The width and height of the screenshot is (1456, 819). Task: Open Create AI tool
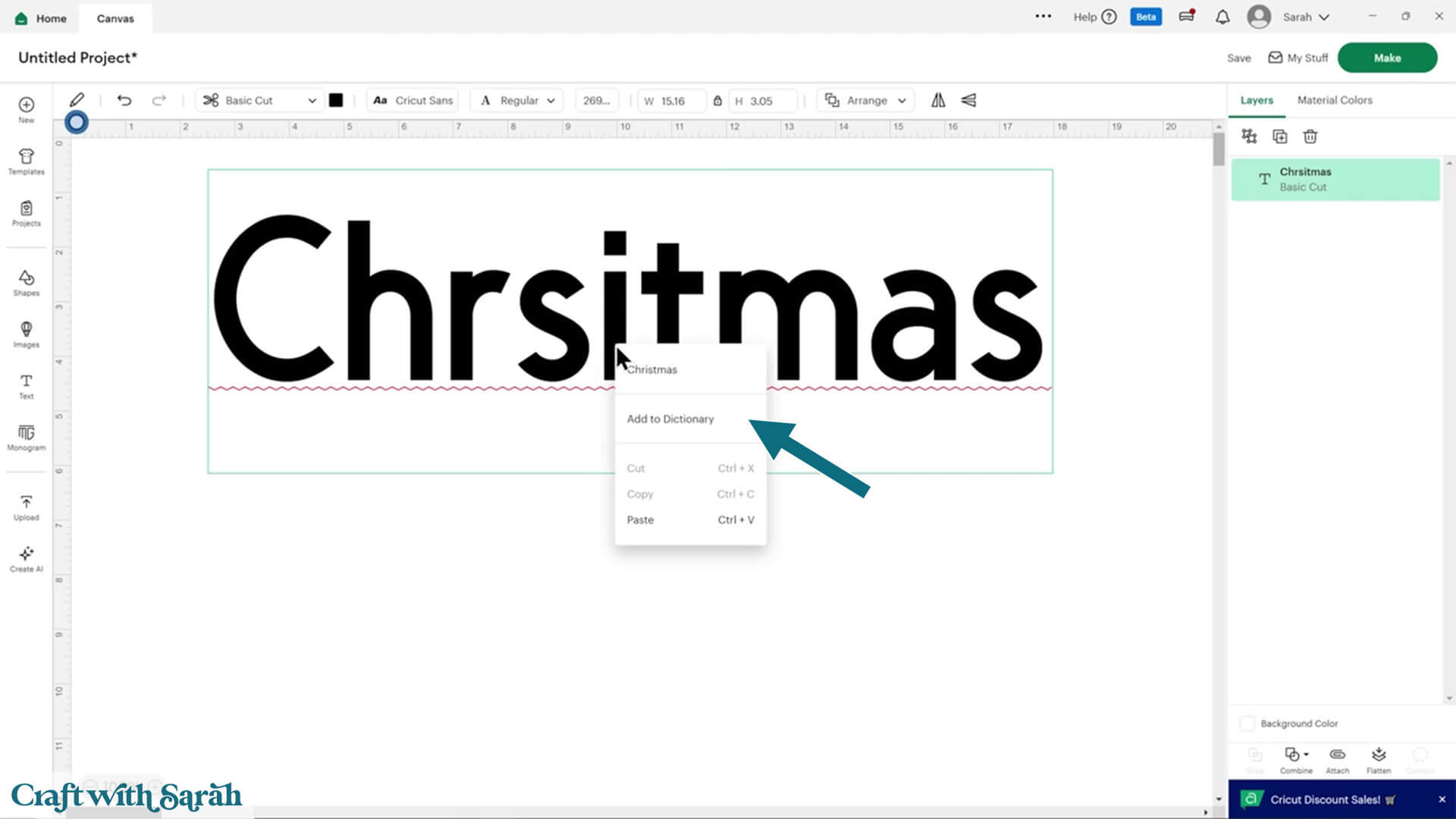click(26, 558)
